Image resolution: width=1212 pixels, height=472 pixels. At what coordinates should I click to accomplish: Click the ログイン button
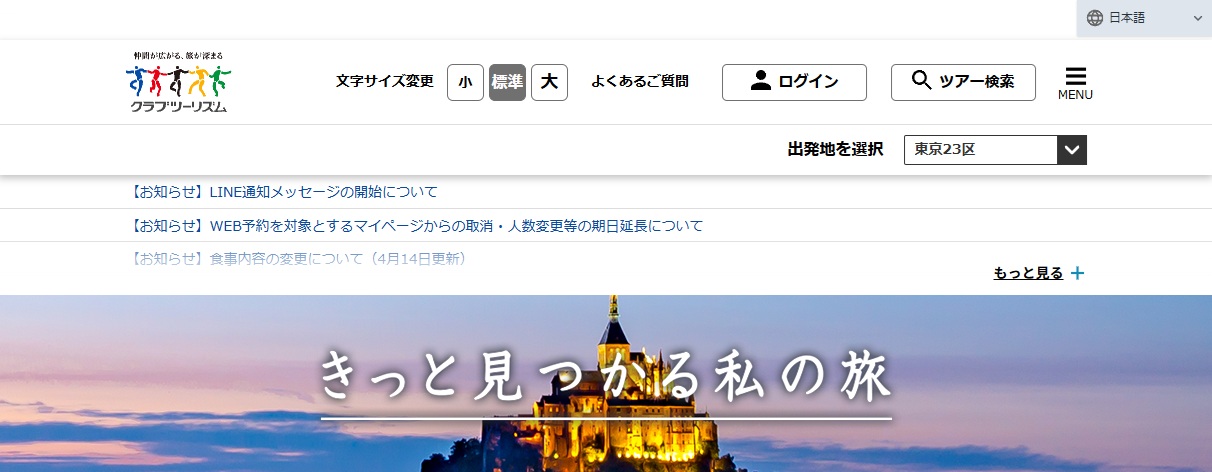point(794,82)
